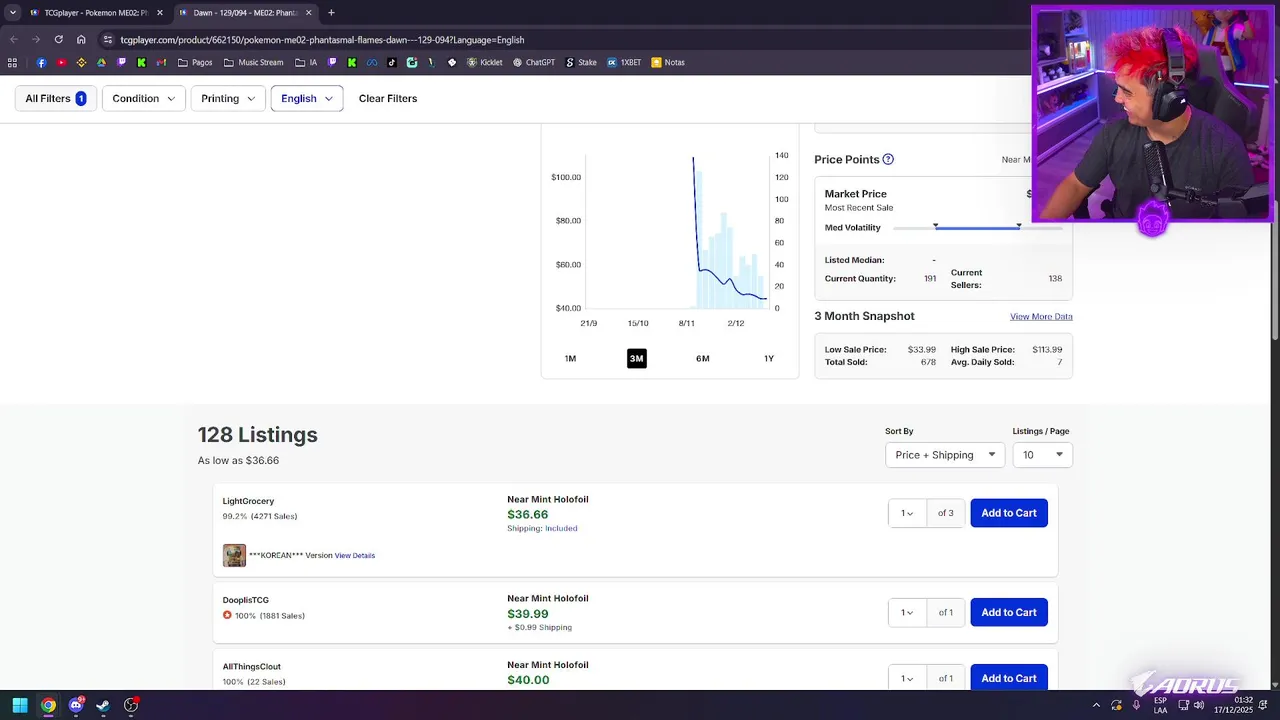This screenshot has height=720, width=1280.
Task: Close the TCGplayer - Pokemon ME02 tab
Action: pyautogui.click(x=159, y=13)
